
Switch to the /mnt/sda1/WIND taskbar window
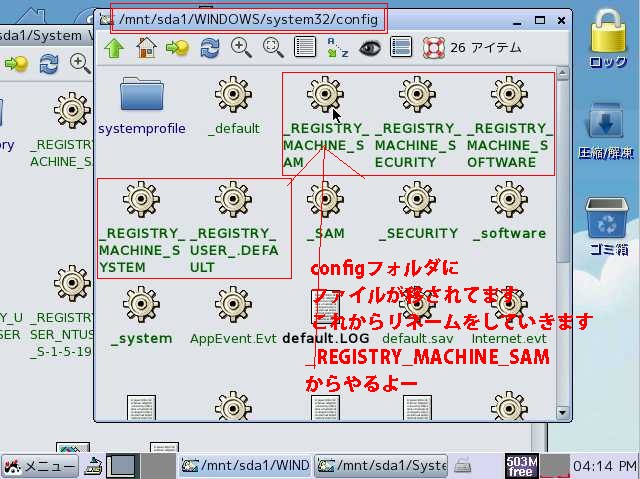pos(246,466)
